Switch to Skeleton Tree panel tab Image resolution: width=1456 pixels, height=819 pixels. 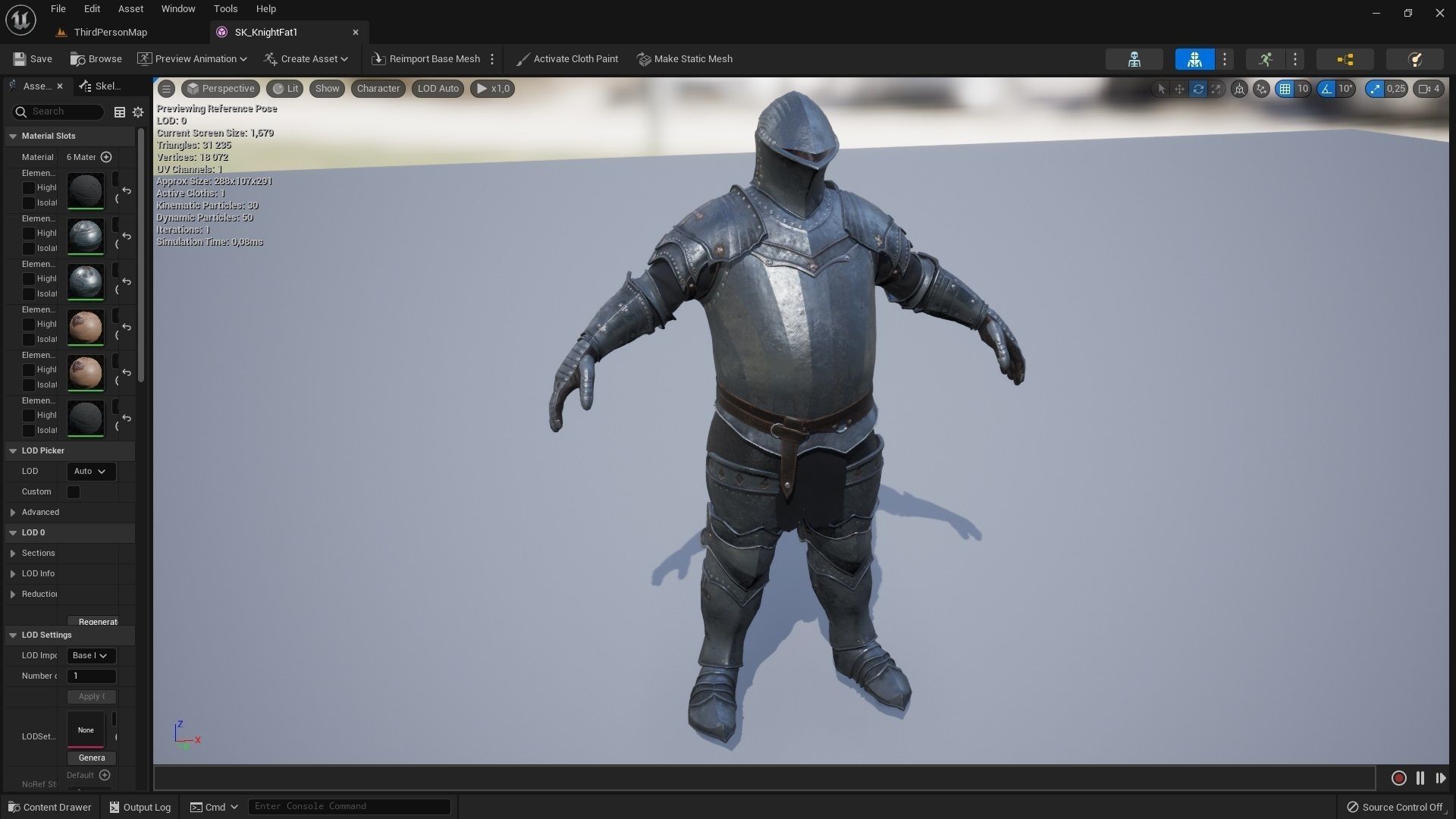point(100,86)
